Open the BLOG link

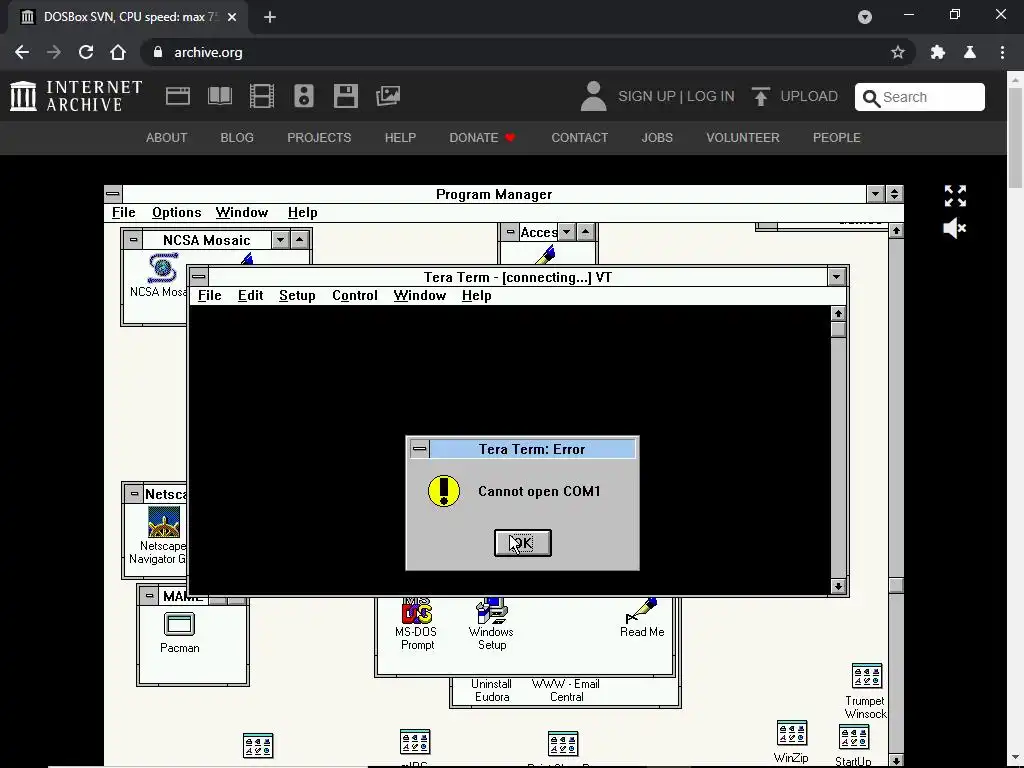point(237,138)
